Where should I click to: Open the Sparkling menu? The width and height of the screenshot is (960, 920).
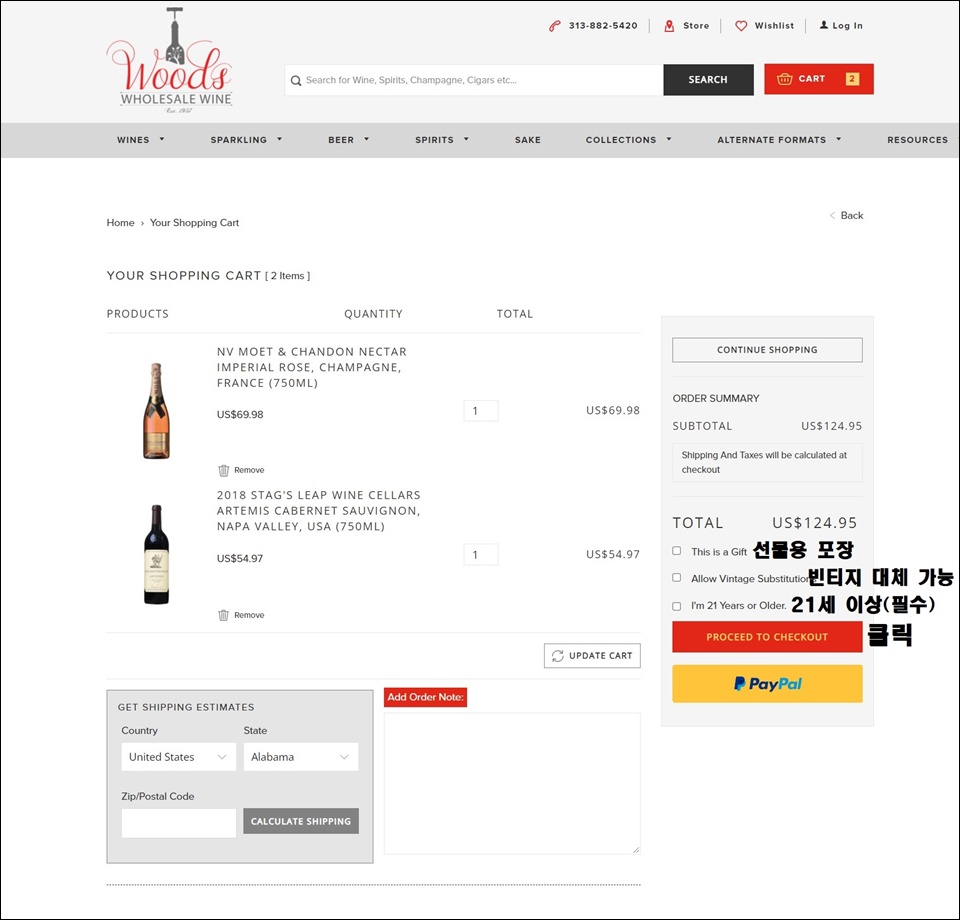[239, 140]
